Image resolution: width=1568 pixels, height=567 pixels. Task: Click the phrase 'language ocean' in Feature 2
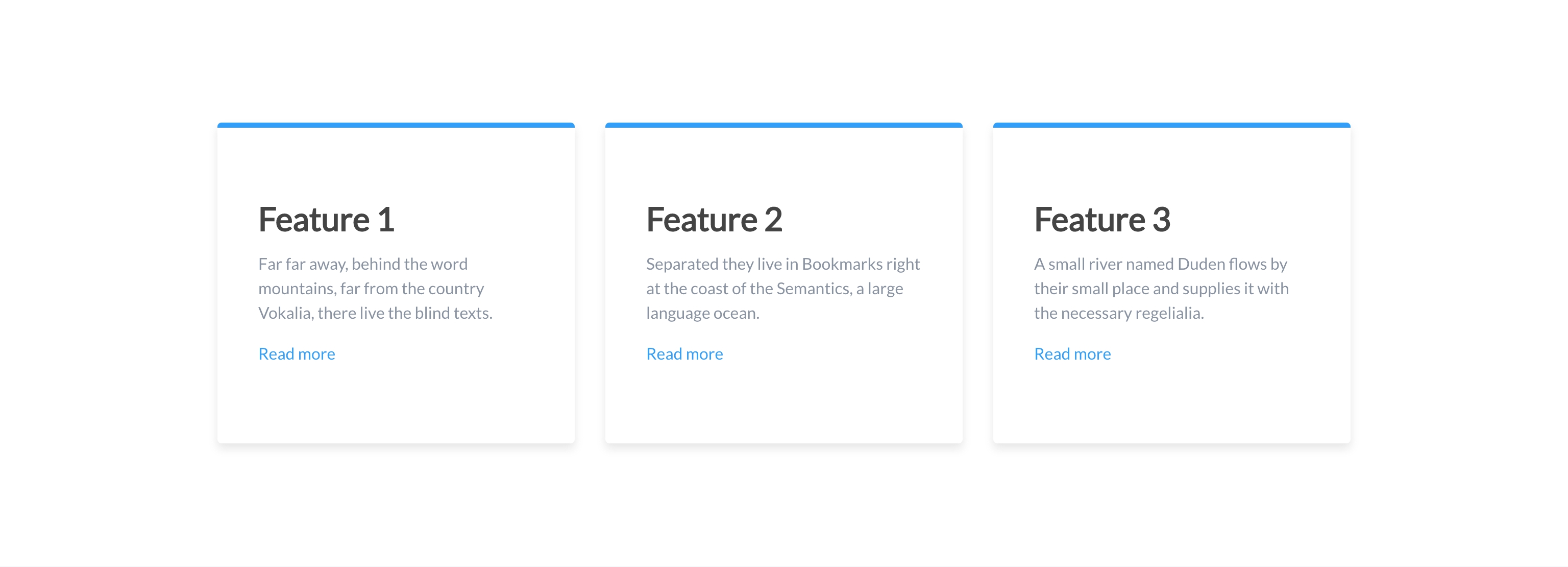click(702, 313)
